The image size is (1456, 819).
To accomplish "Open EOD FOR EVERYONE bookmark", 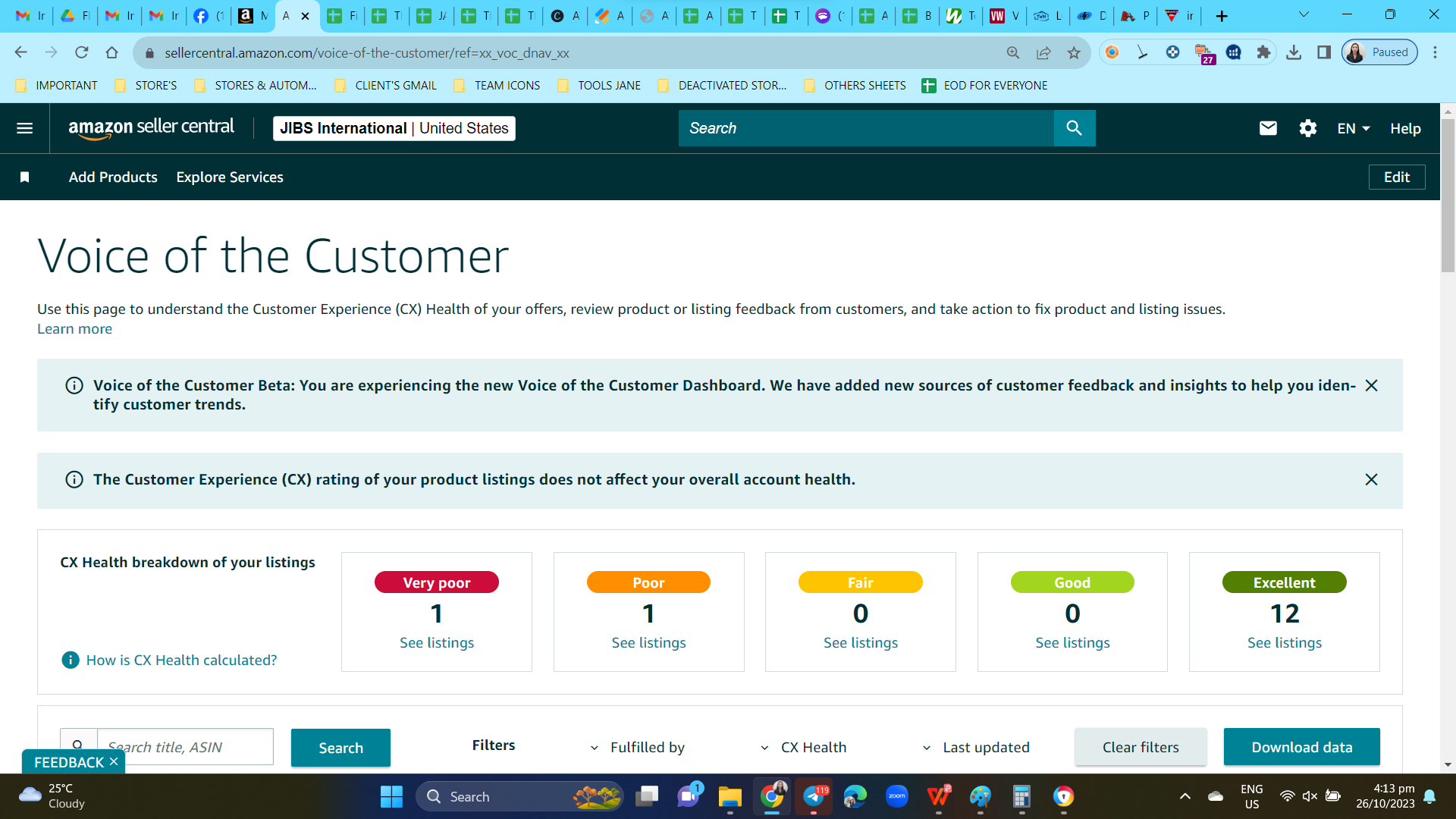I will pyautogui.click(x=984, y=86).
